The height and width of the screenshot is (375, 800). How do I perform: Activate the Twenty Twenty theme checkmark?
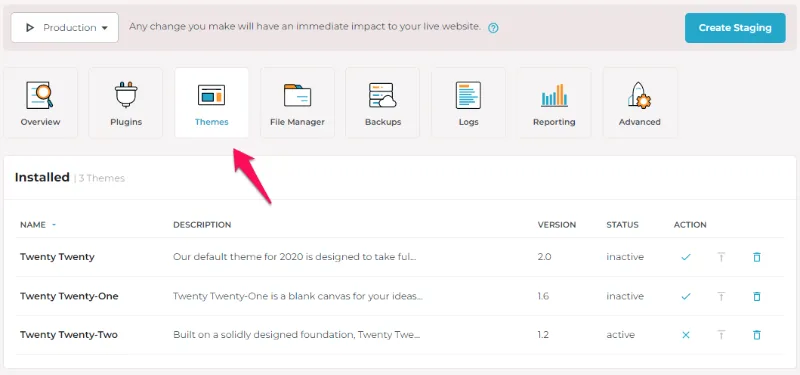(686, 257)
